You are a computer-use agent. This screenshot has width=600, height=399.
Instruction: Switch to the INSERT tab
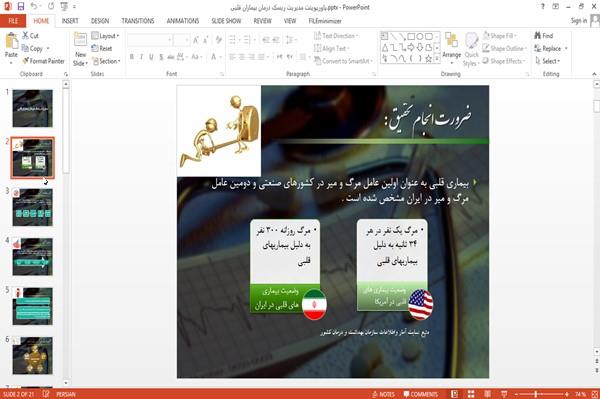click(x=70, y=21)
